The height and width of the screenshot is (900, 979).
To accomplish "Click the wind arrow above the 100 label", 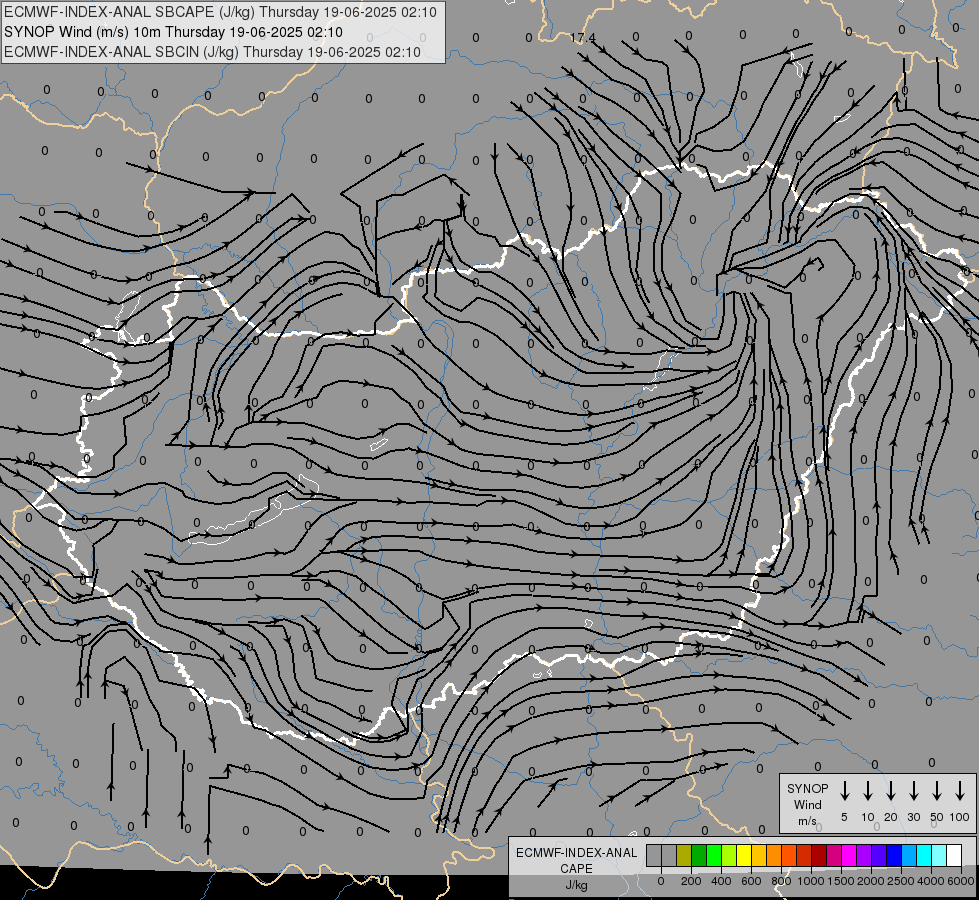I will click(960, 790).
